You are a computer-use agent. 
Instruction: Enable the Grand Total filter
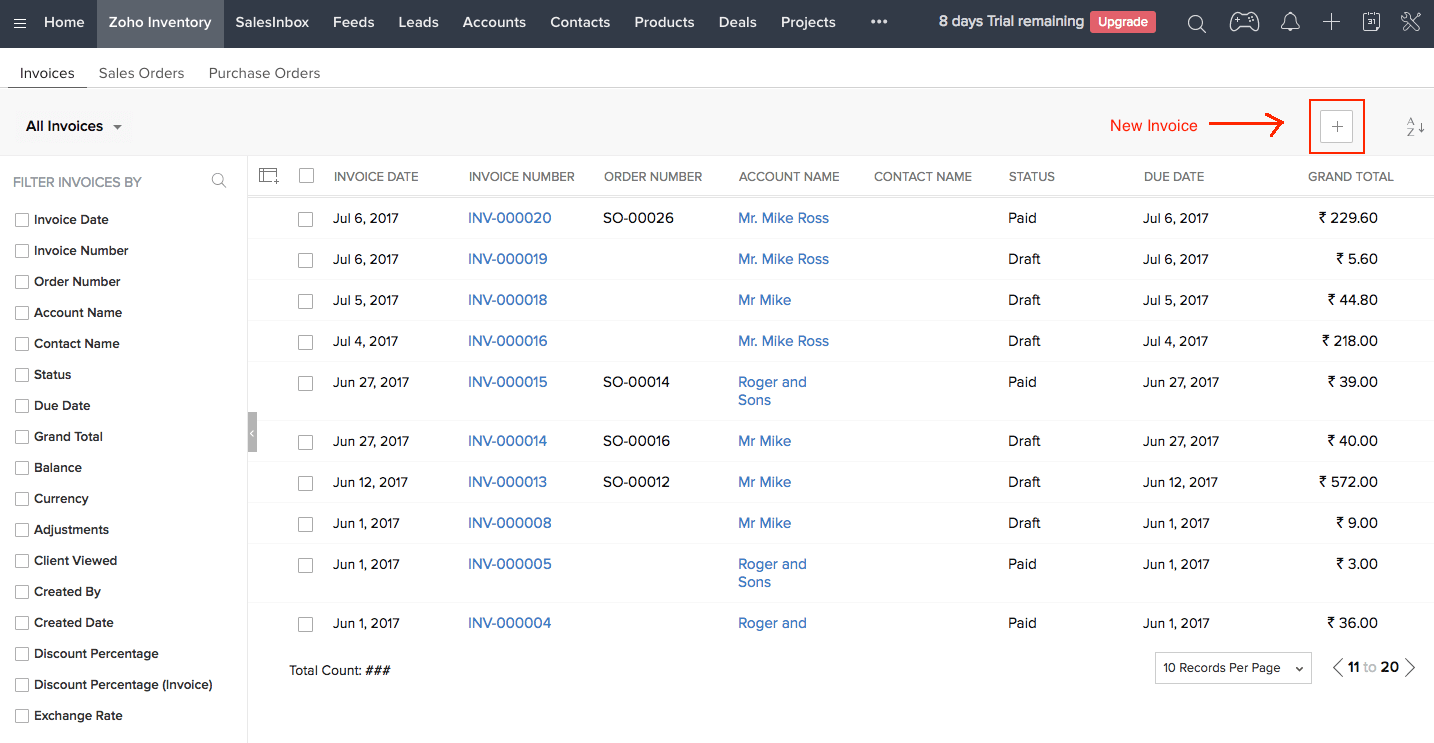click(22, 437)
